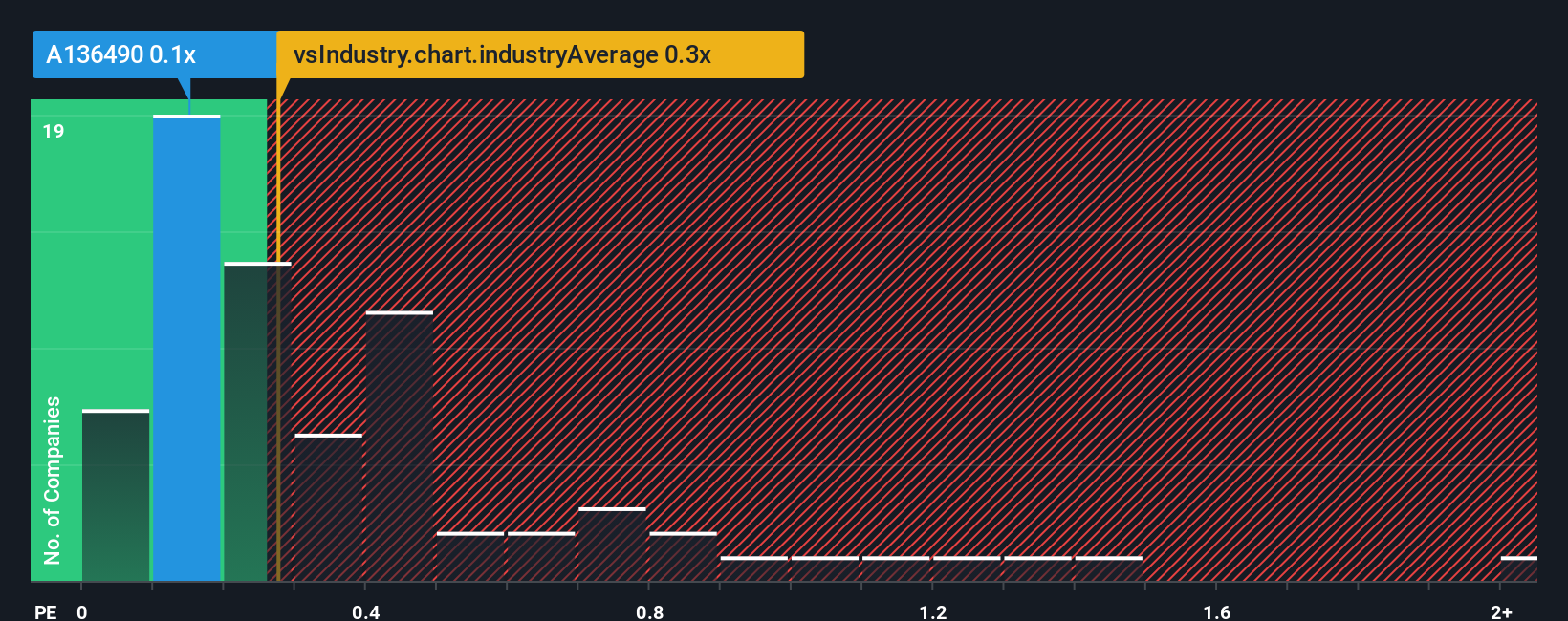Image resolution: width=1568 pixels, height=621 pixels.
Task: Click the '0' x-axis tick label
Action: (82, 612)
